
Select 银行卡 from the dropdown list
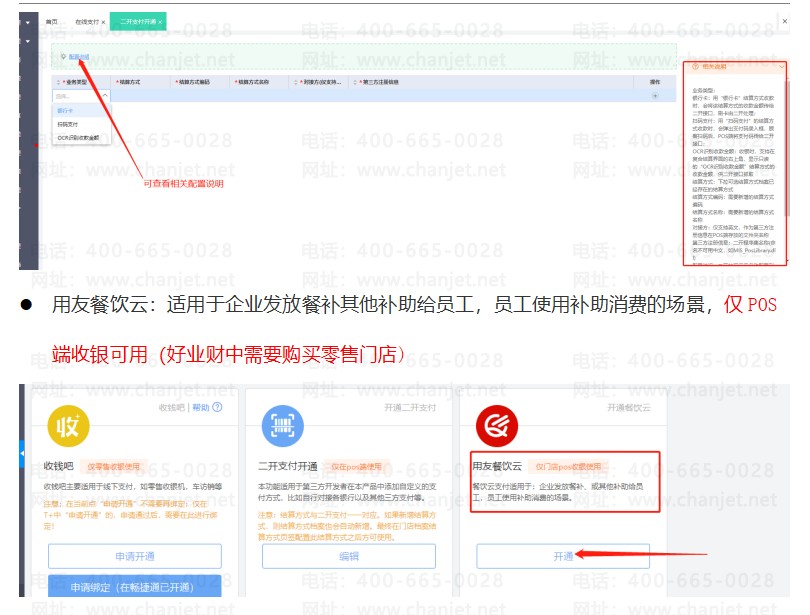(82, 111)
